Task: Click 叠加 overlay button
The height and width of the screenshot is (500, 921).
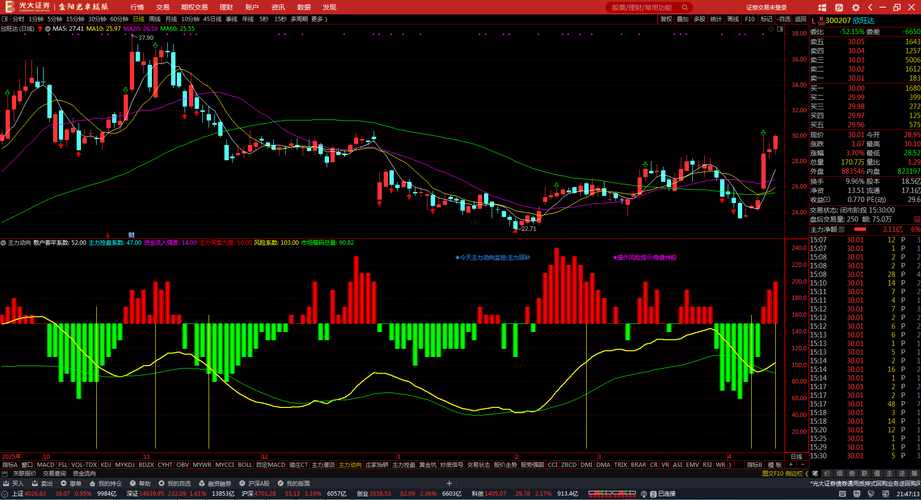Action: coord(683,19)
